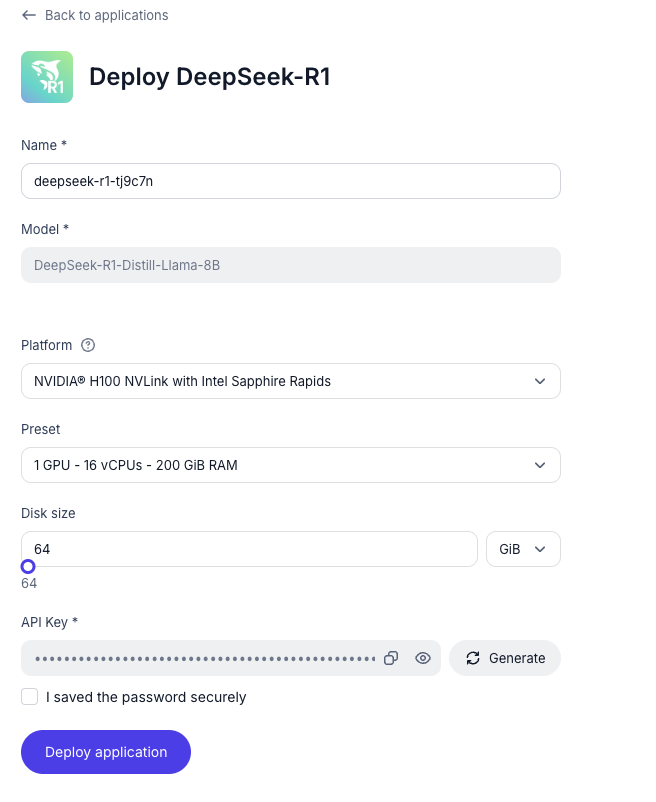Click the Disk size number field
Screen dimensions: 656x802
249,549
